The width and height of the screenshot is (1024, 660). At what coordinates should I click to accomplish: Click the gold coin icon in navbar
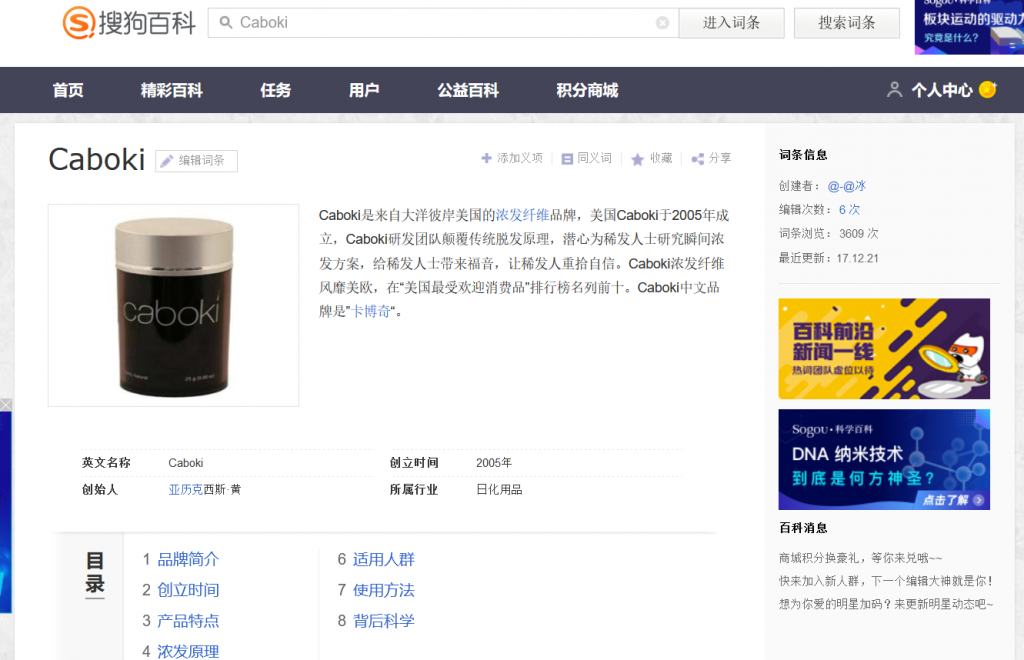click(x=988, y=89)
